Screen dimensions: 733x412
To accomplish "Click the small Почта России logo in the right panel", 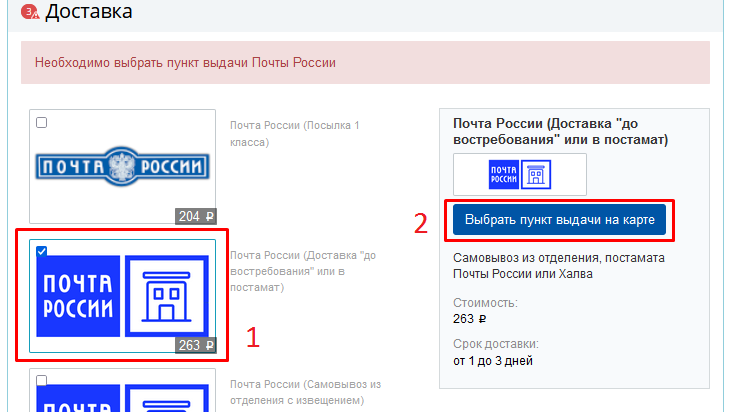I will pos(503,175).
